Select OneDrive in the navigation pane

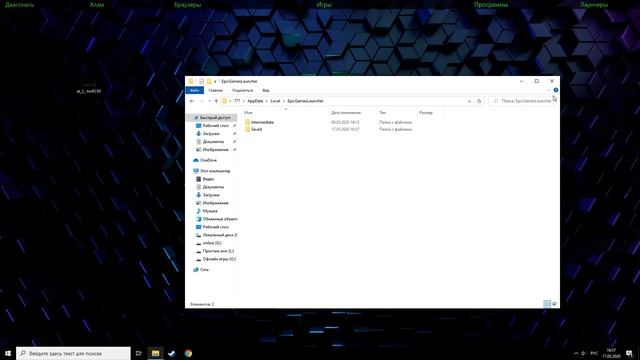(208, 160)
